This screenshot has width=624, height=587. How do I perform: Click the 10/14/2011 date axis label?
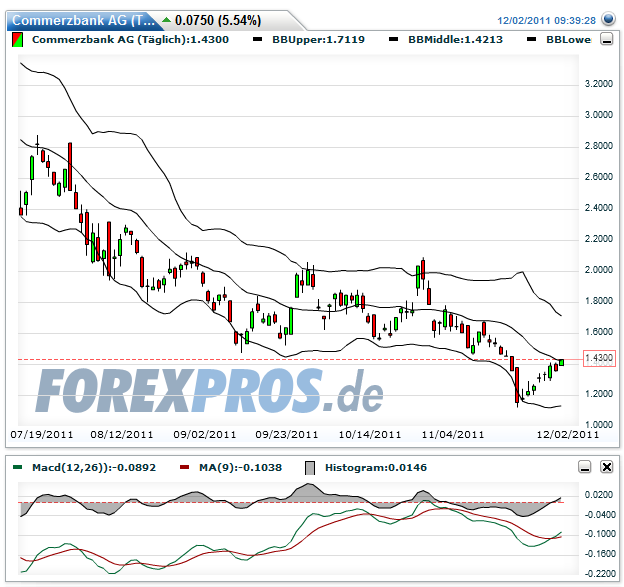[370, 434]
